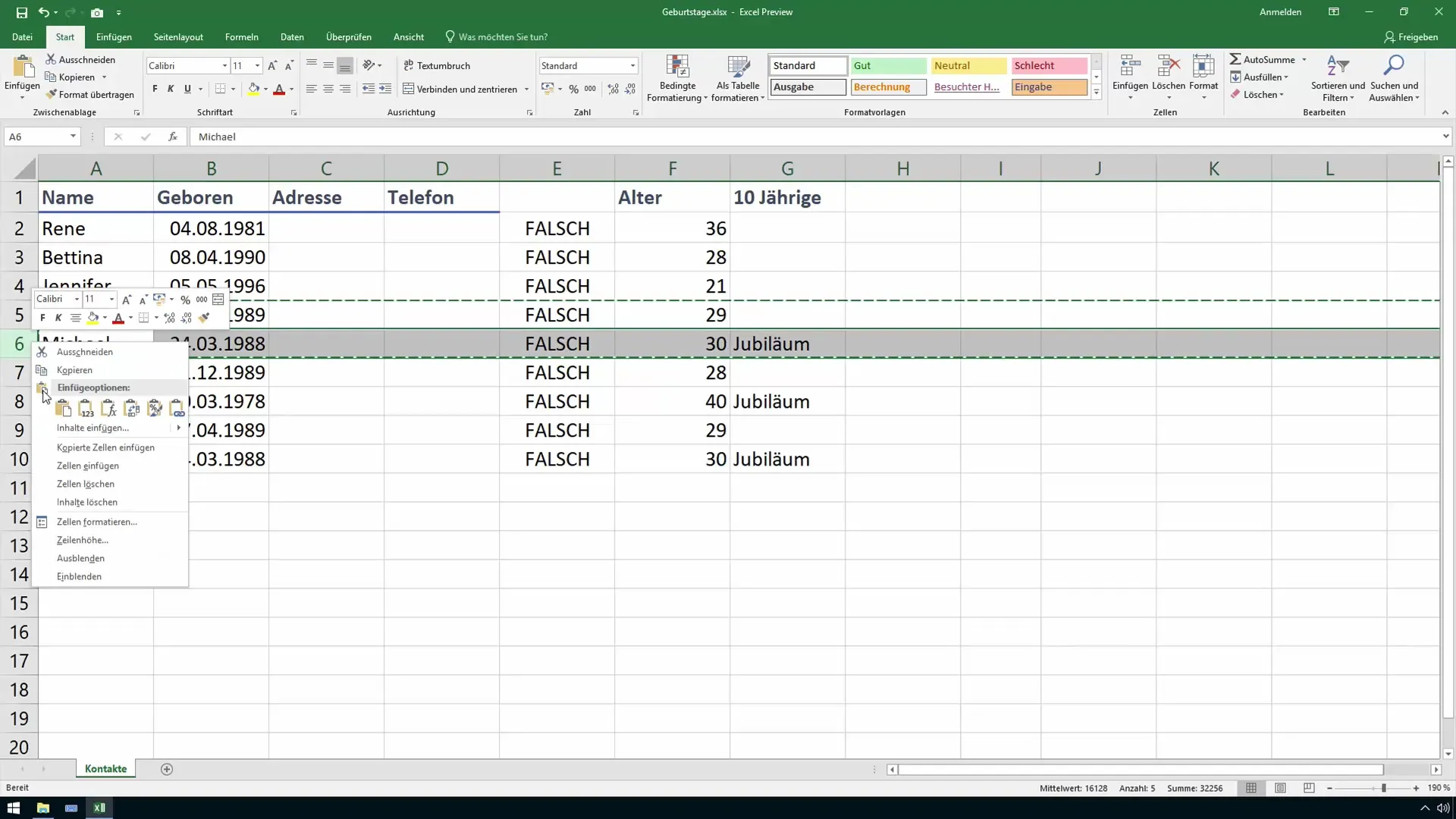The width and height of the screenshot is (1456, 819).
Task: Click Anmelden to sign in
Action: coord(1280,12)
